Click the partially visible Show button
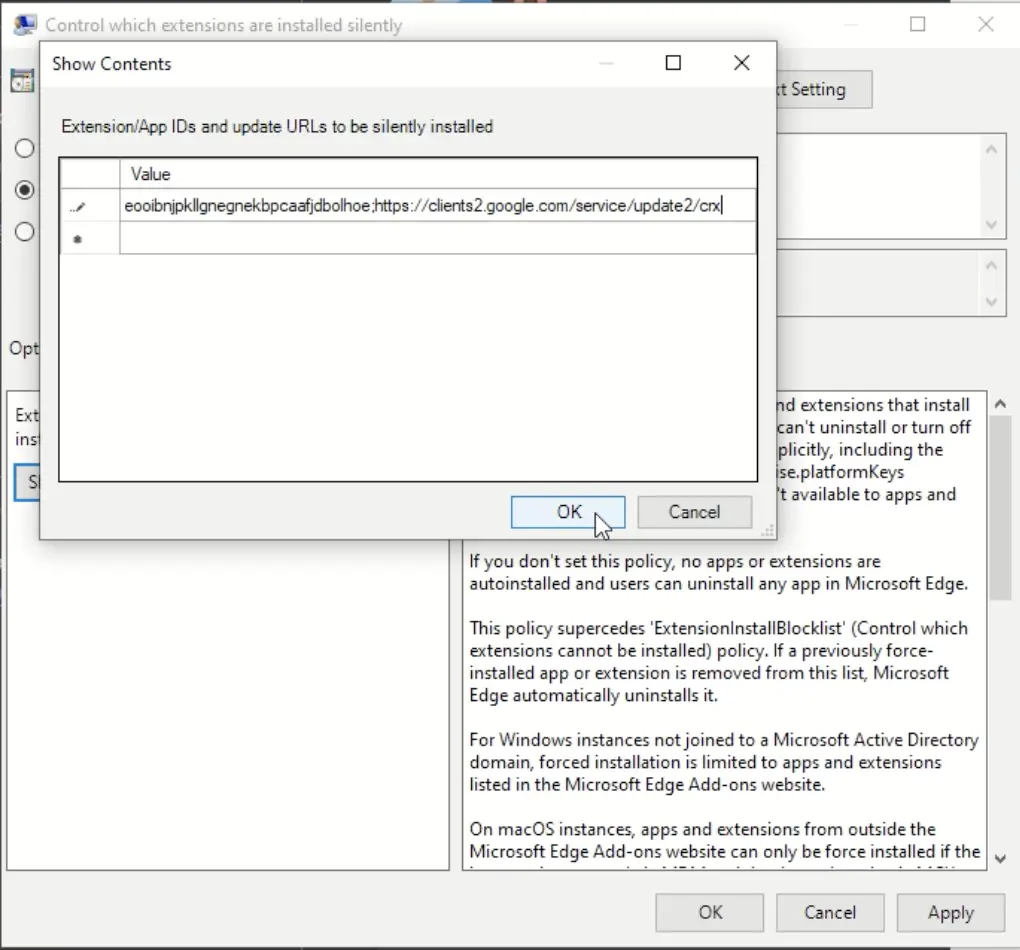This screenshot has width=1020, height=950. pyautogui.click(x=28, y=483)
